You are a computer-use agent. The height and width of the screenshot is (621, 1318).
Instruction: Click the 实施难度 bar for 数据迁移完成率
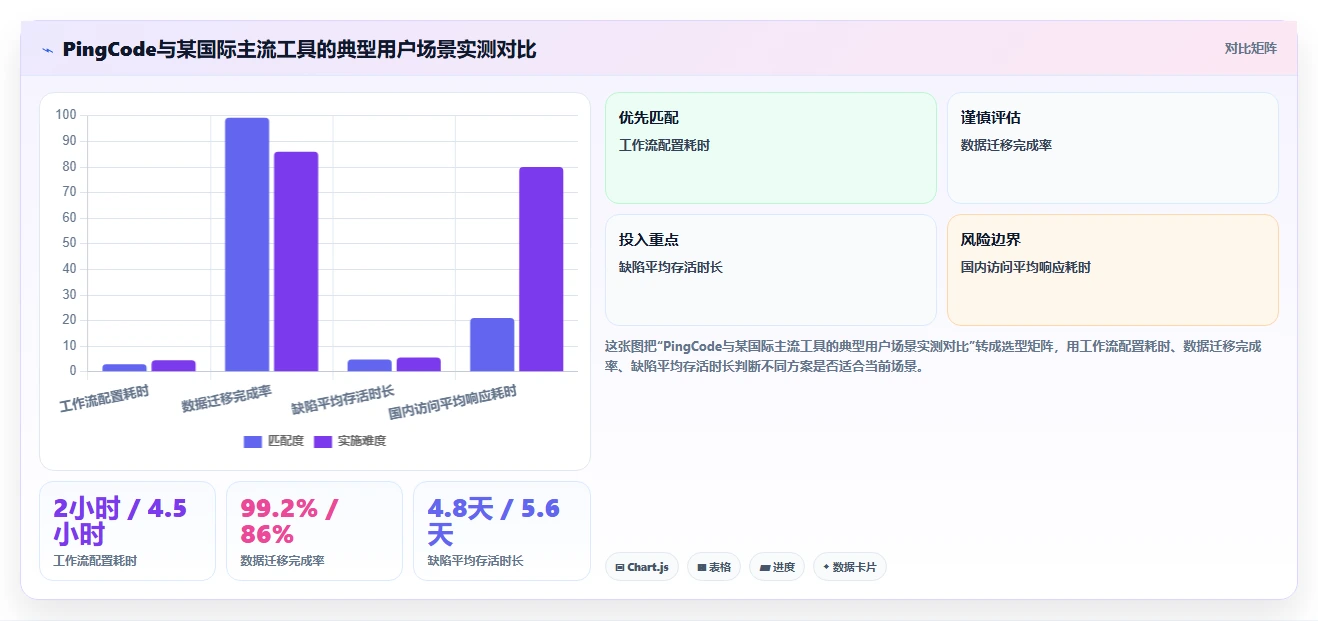coord(296,262)
